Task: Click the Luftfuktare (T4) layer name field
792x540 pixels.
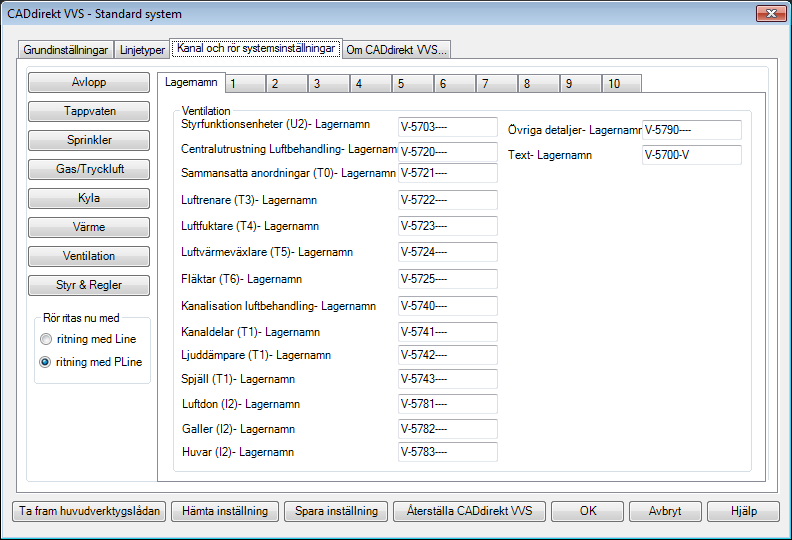Action: (x=448, y=226)
